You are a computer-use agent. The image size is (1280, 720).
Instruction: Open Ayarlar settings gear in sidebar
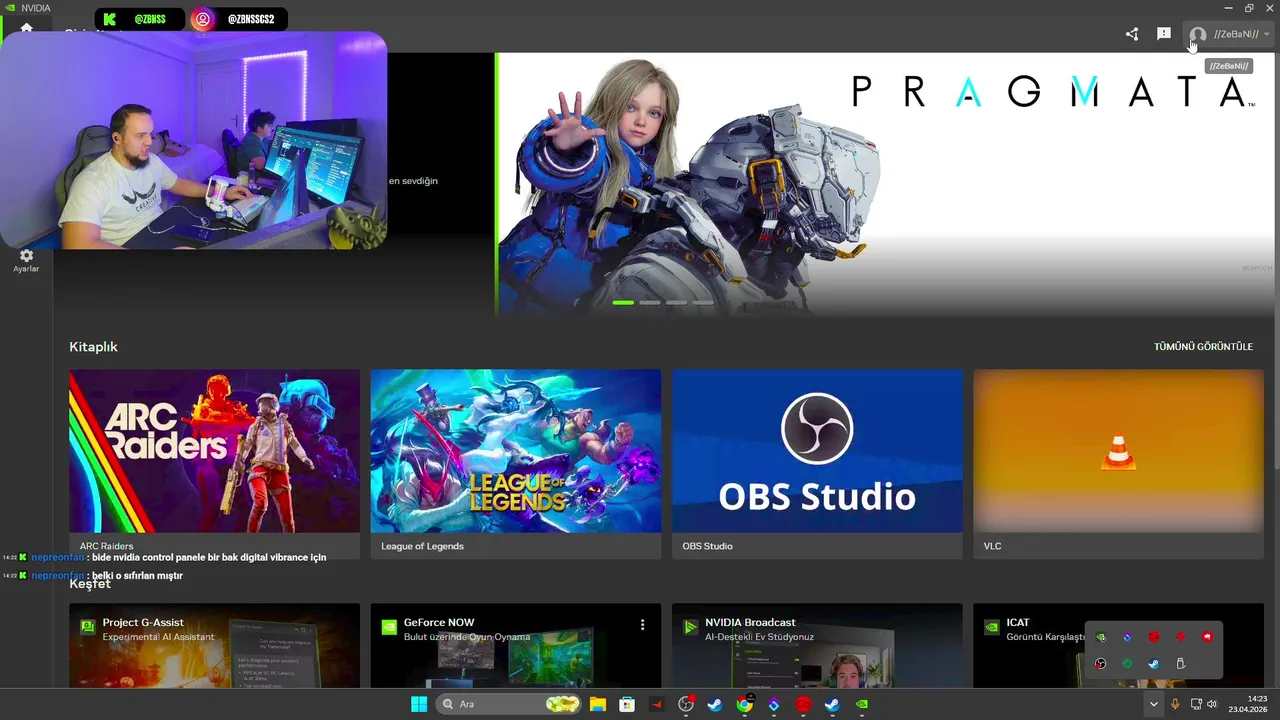pyautogui.click(x=26, y=261)
